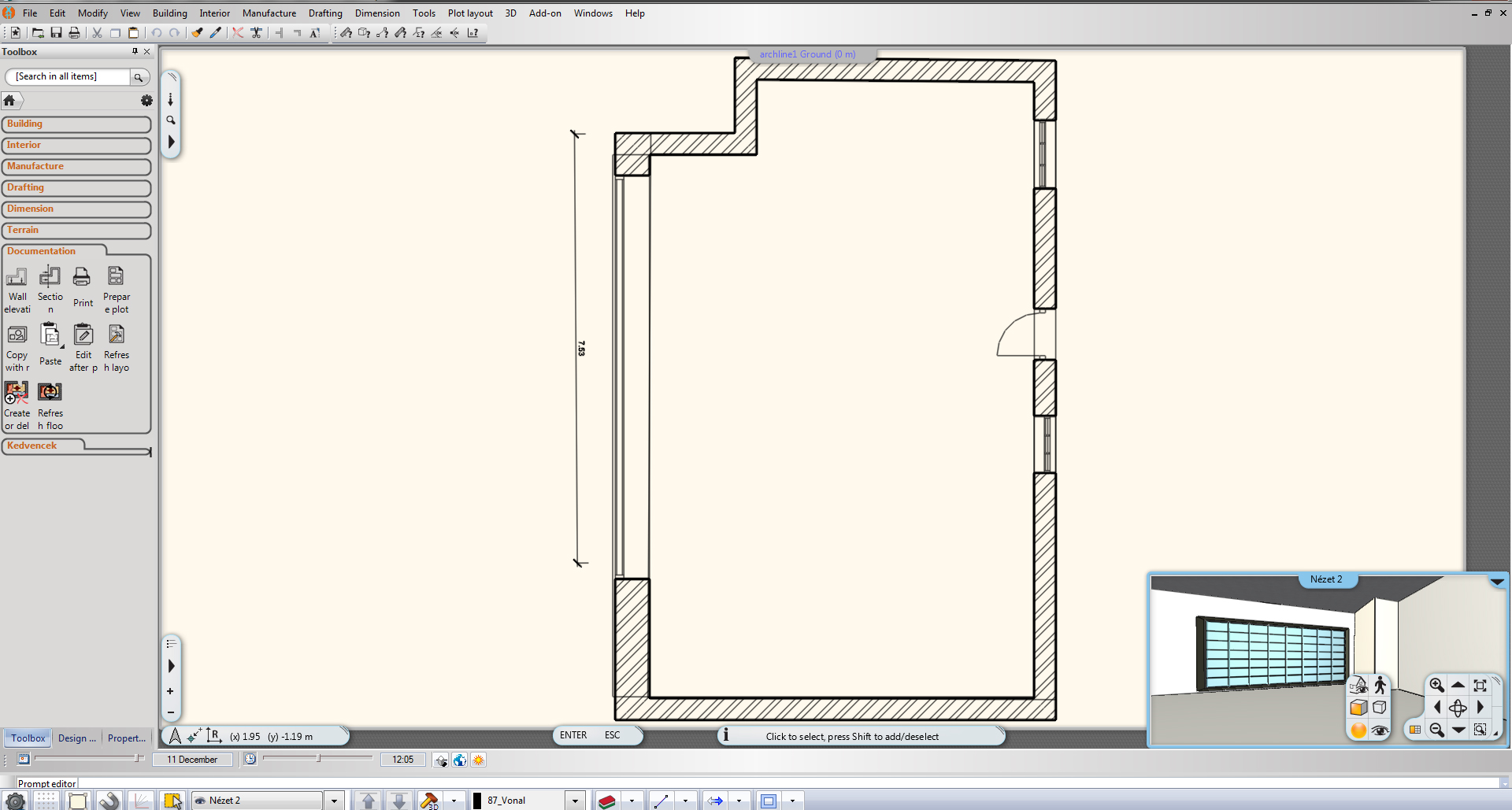The image size is (1512, 810).
Task: Open the Nézet 2 view dropdown
Action: tap(334, 801)
